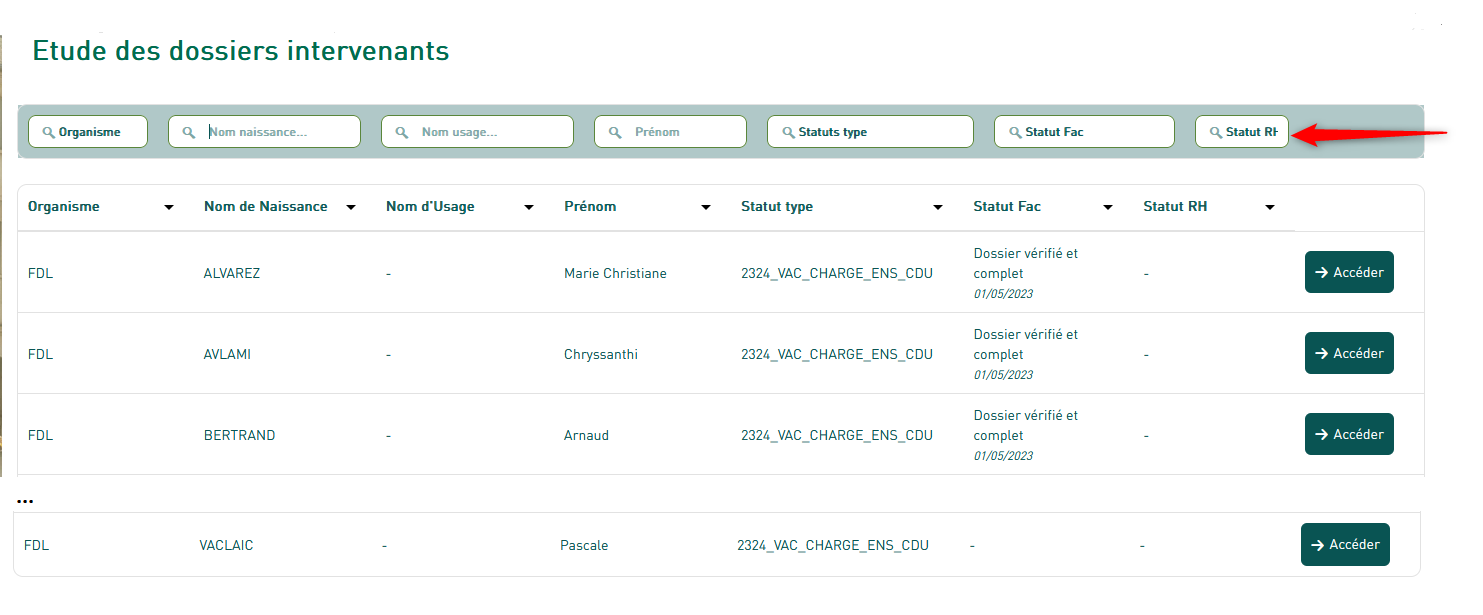
Task: Open the Statut Fac filter
Action: (1084, 132)
